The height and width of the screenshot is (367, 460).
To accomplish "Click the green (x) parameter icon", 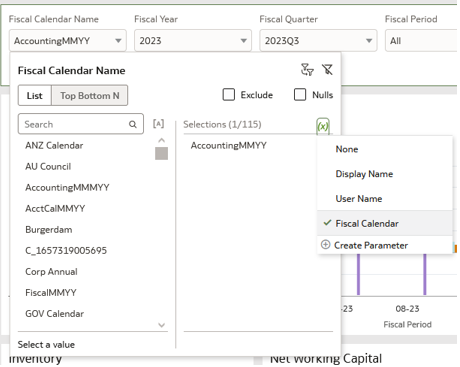I will [323, 126].
